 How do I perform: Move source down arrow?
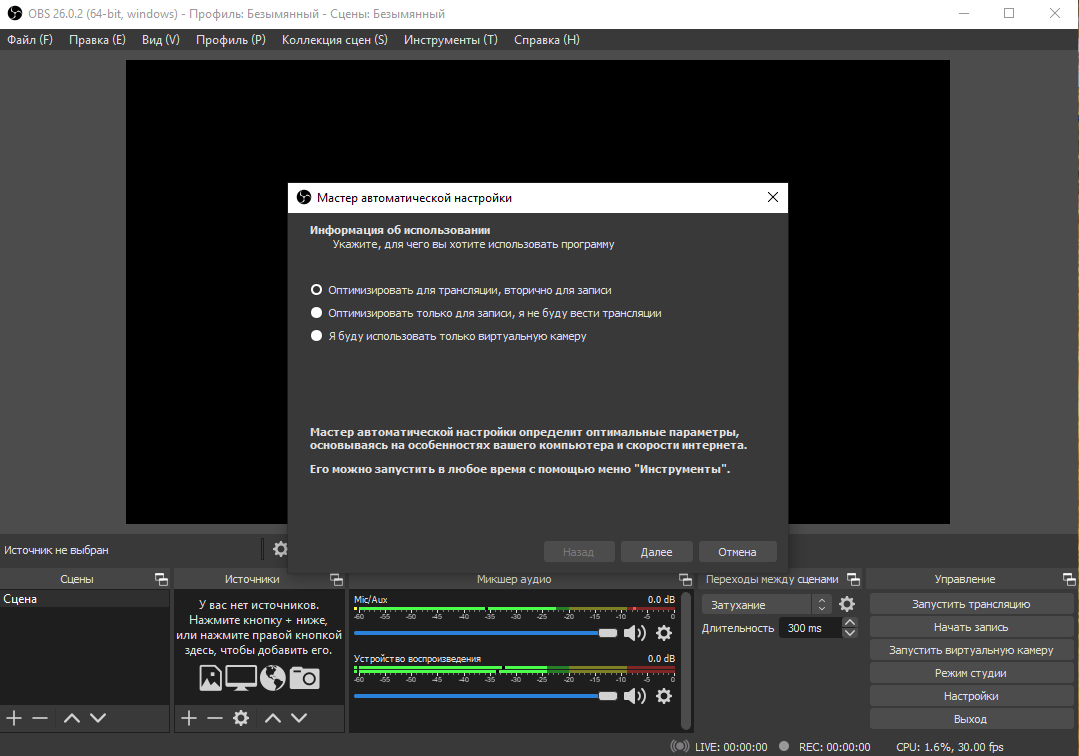coord(299,718)
